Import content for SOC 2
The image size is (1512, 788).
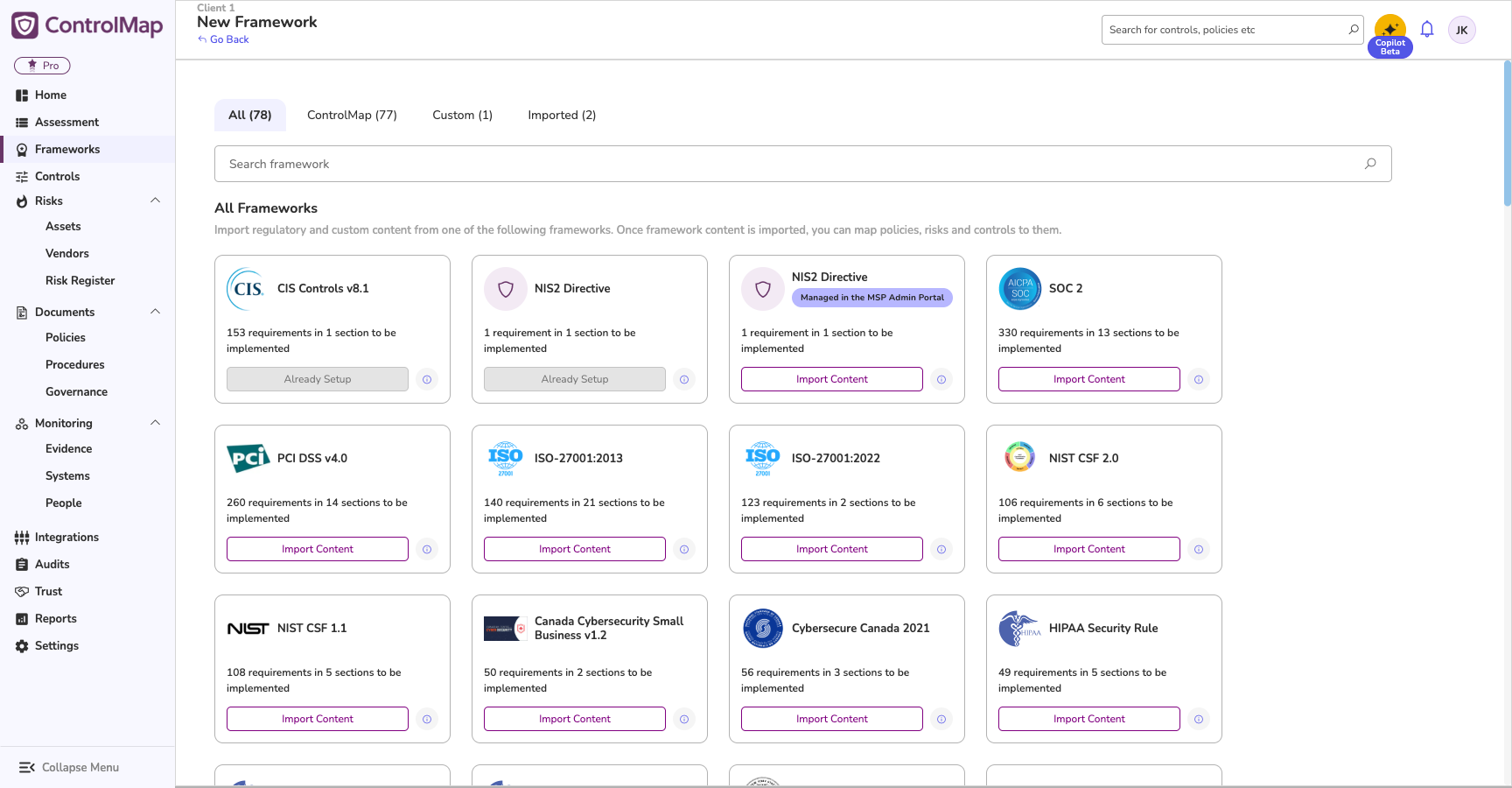[x=1089, y=379]
